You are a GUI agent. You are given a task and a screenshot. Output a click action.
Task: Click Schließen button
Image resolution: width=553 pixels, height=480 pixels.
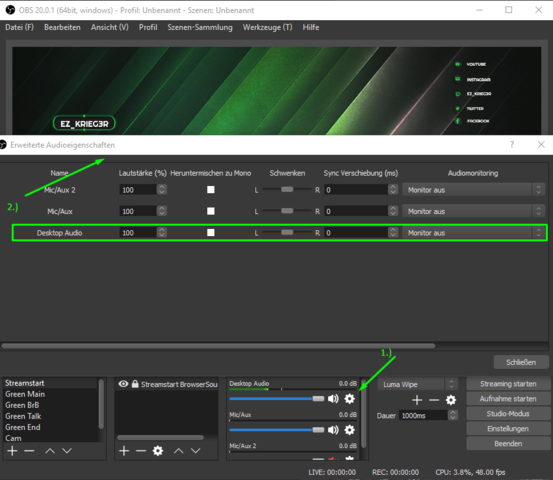point(521,362)
